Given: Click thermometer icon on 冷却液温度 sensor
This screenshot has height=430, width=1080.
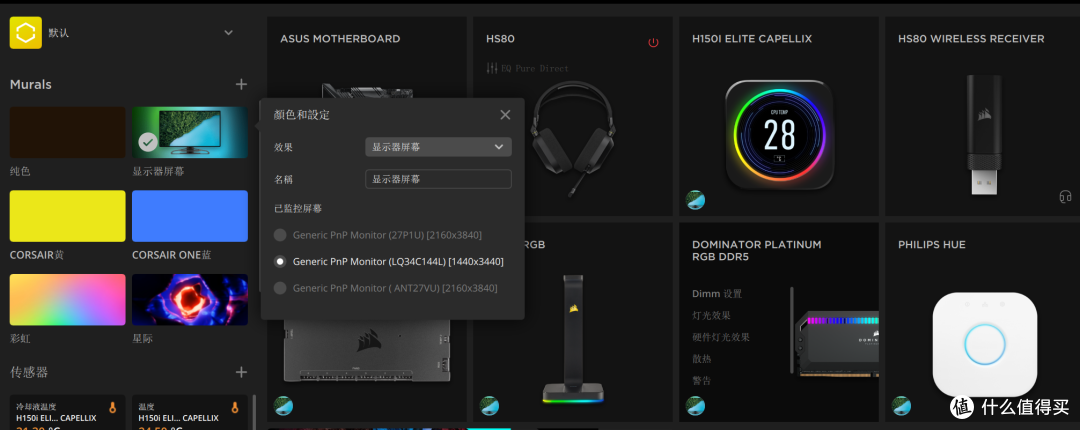Looking at the screenshot, I should (112, 407).
